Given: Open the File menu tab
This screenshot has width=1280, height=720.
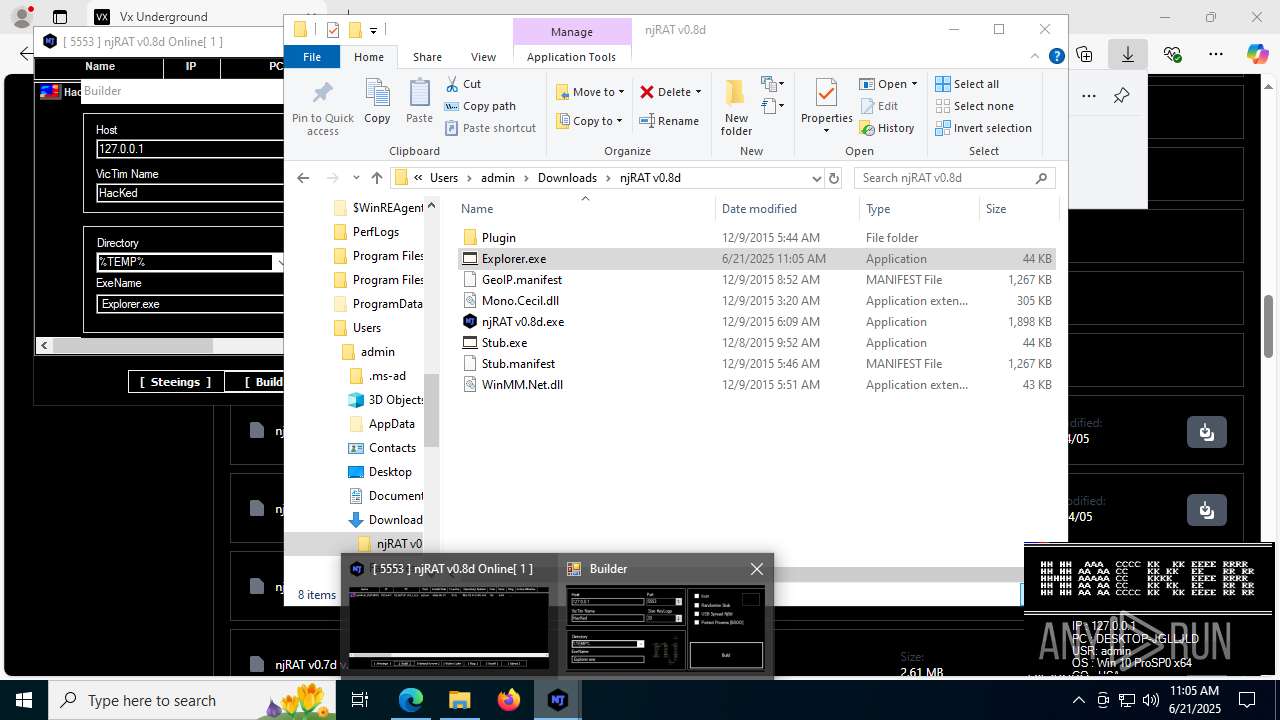Looking at the screenshot, I should (312, 57).
